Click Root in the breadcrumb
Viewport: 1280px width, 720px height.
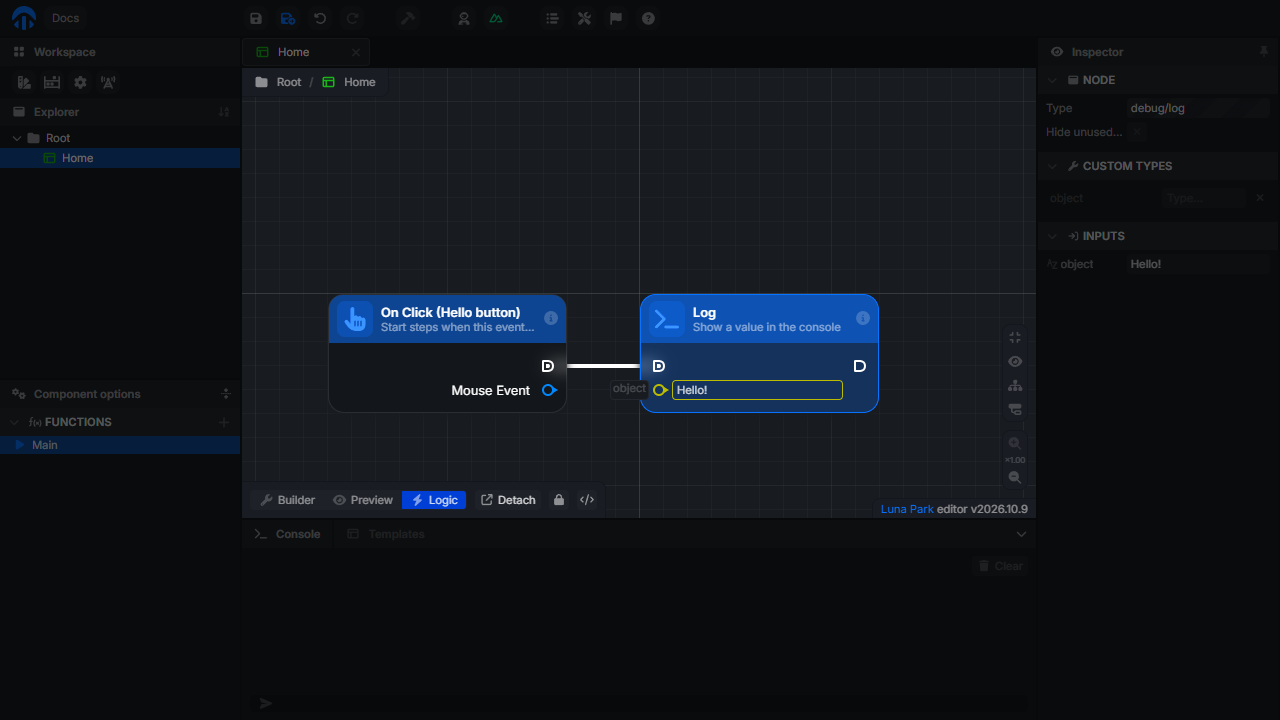point(289,82)
